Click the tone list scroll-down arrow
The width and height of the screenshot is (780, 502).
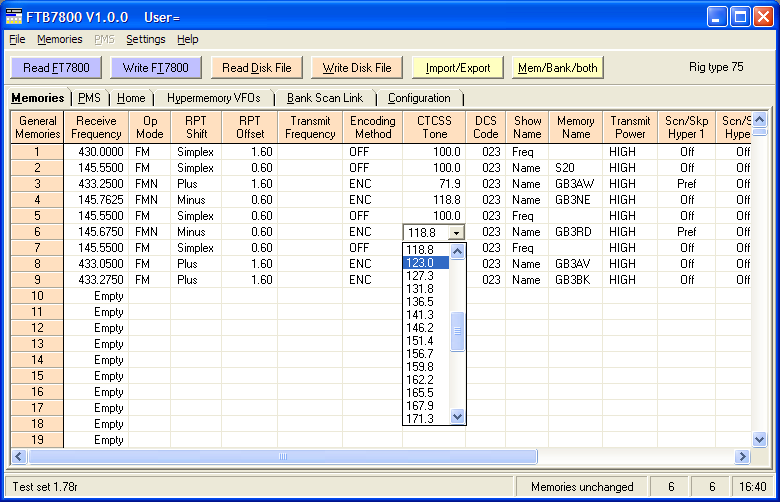pos(457,416)
